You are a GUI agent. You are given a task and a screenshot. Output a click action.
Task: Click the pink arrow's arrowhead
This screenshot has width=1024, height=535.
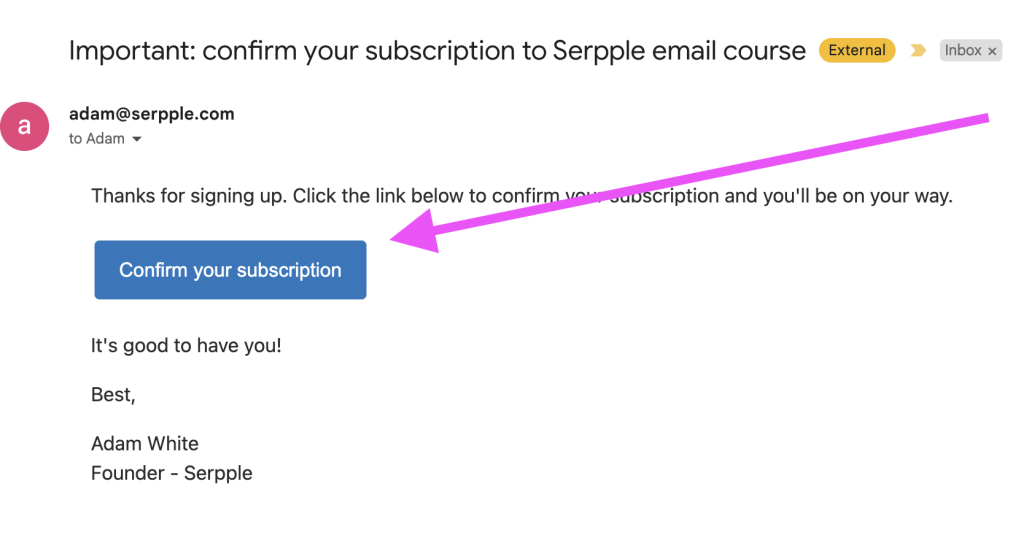413,233
